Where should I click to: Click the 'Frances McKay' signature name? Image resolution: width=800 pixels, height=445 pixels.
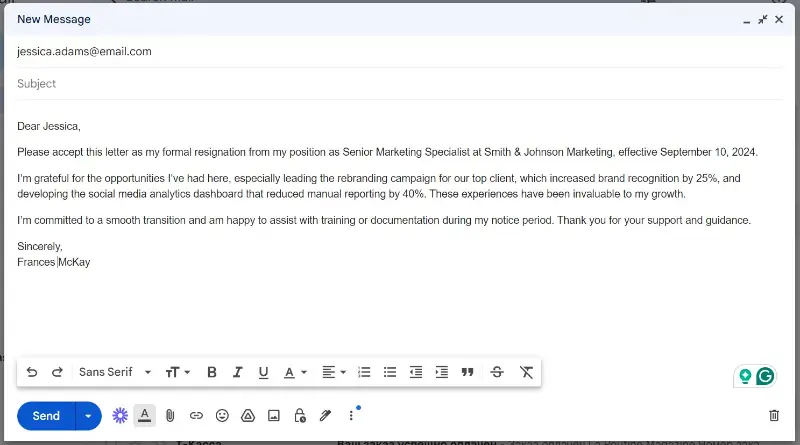coord(54,262)
